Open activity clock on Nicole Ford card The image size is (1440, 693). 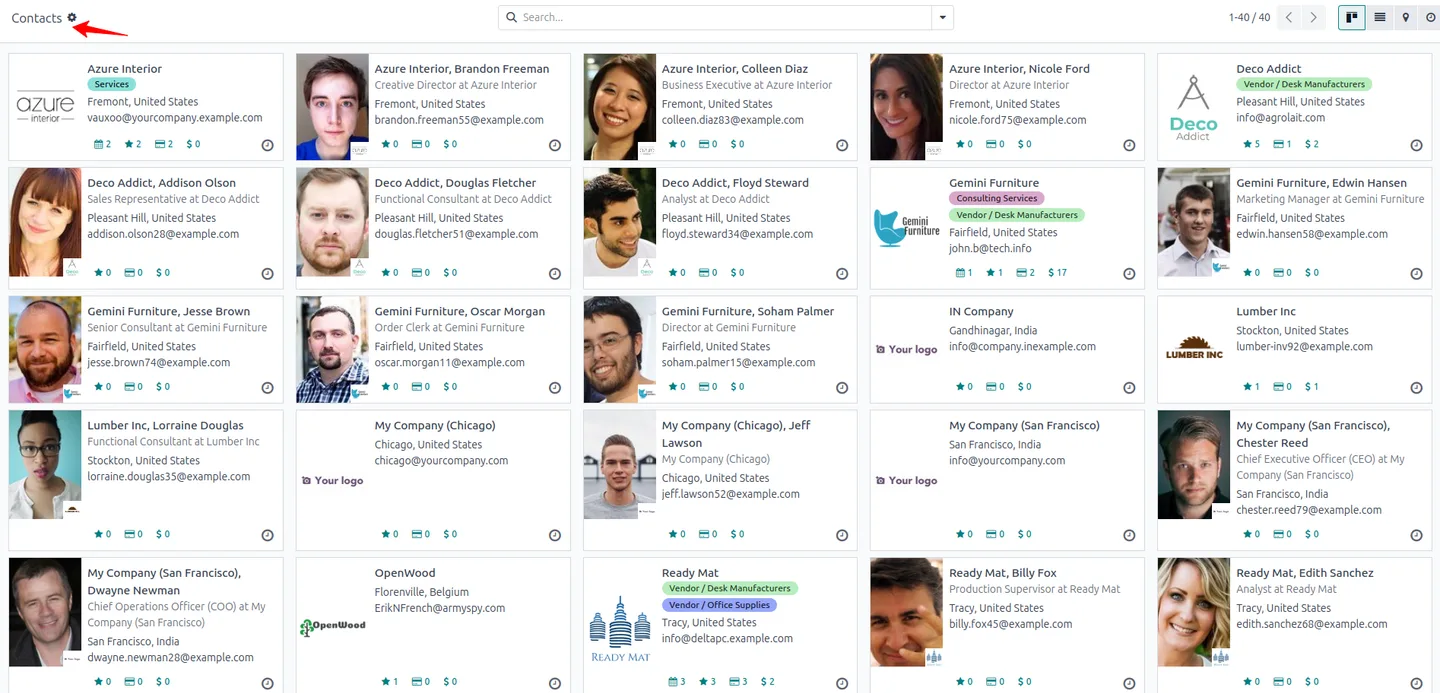pyautogui.click(x=1129, y=145)
